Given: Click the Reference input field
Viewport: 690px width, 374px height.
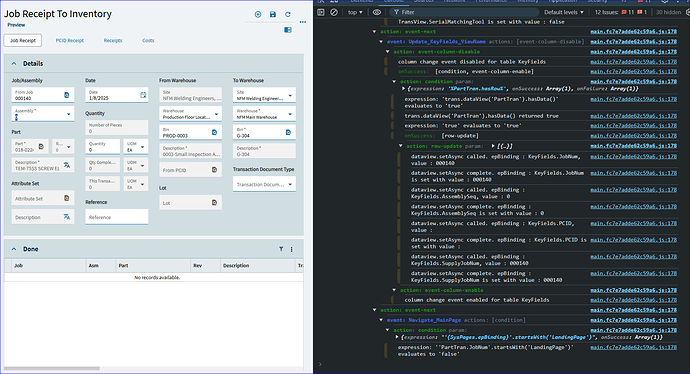Looking at the screenshot, I should [x=117, y=217].
